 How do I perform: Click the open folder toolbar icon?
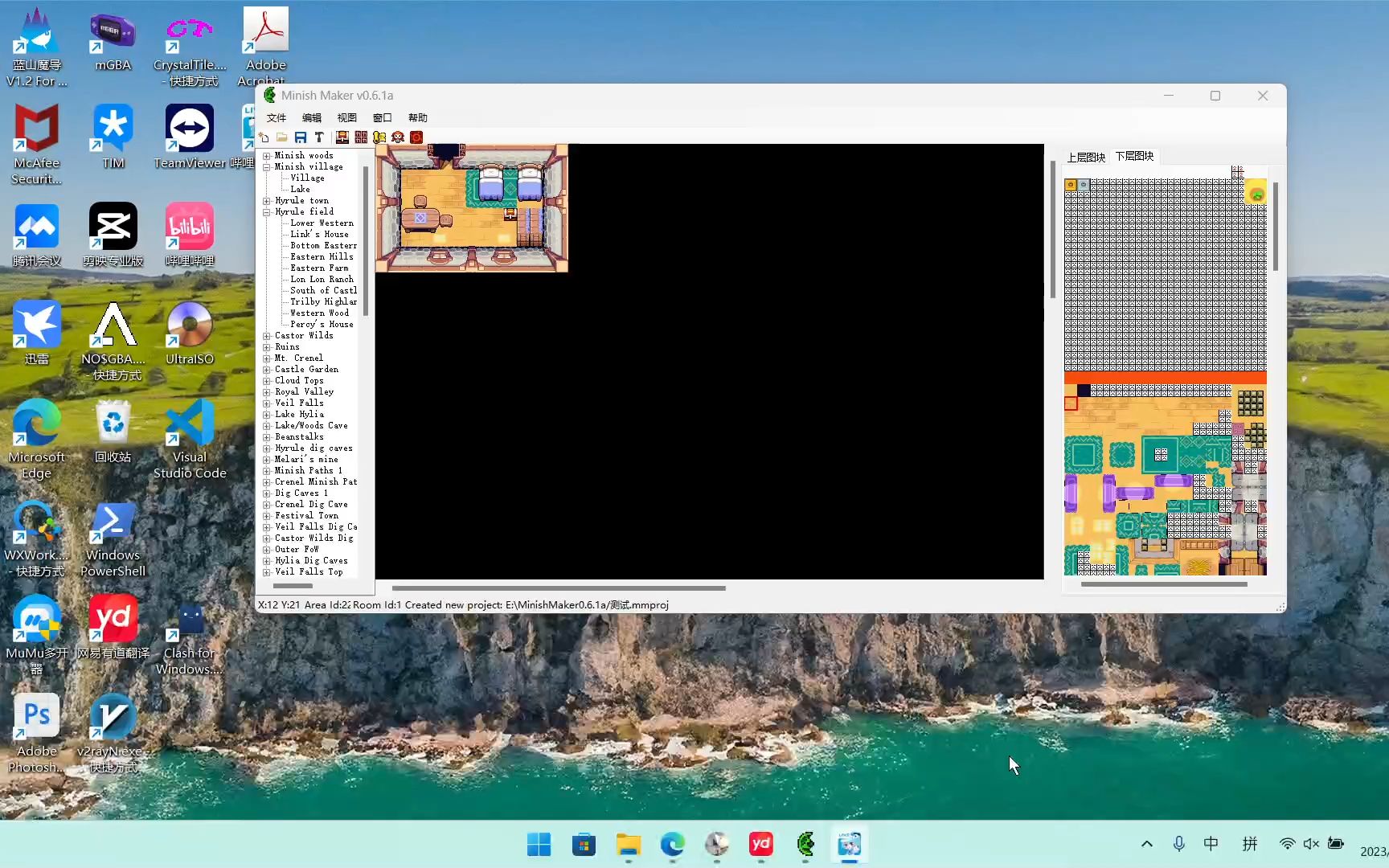coord(282,137)
